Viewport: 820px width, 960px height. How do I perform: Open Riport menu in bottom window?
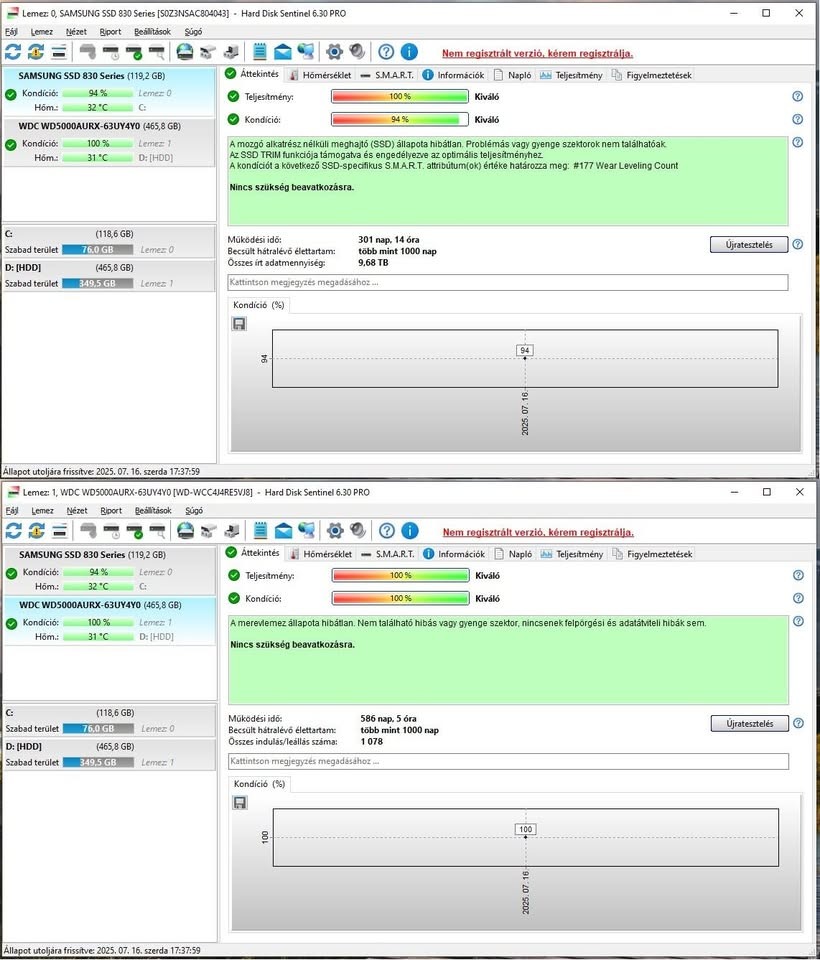111,510
